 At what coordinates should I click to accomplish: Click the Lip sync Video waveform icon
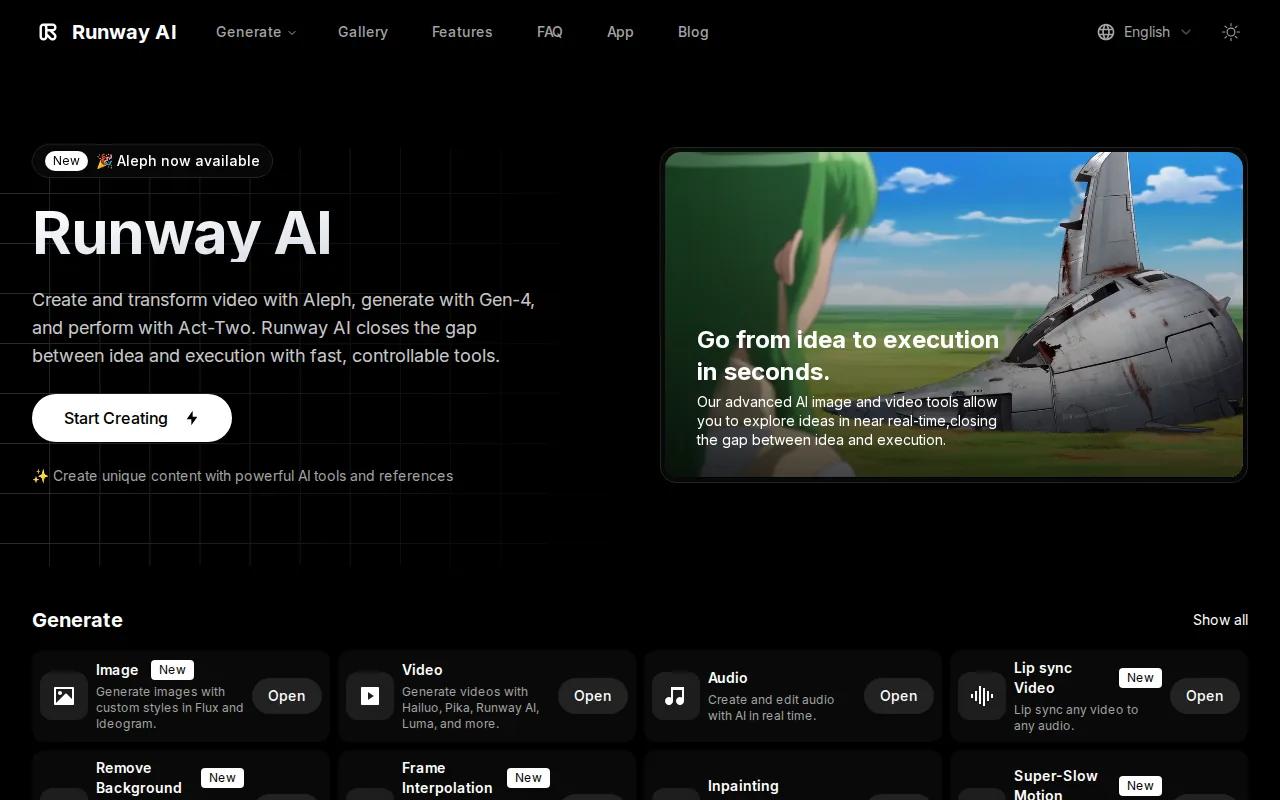click(982, 696)
